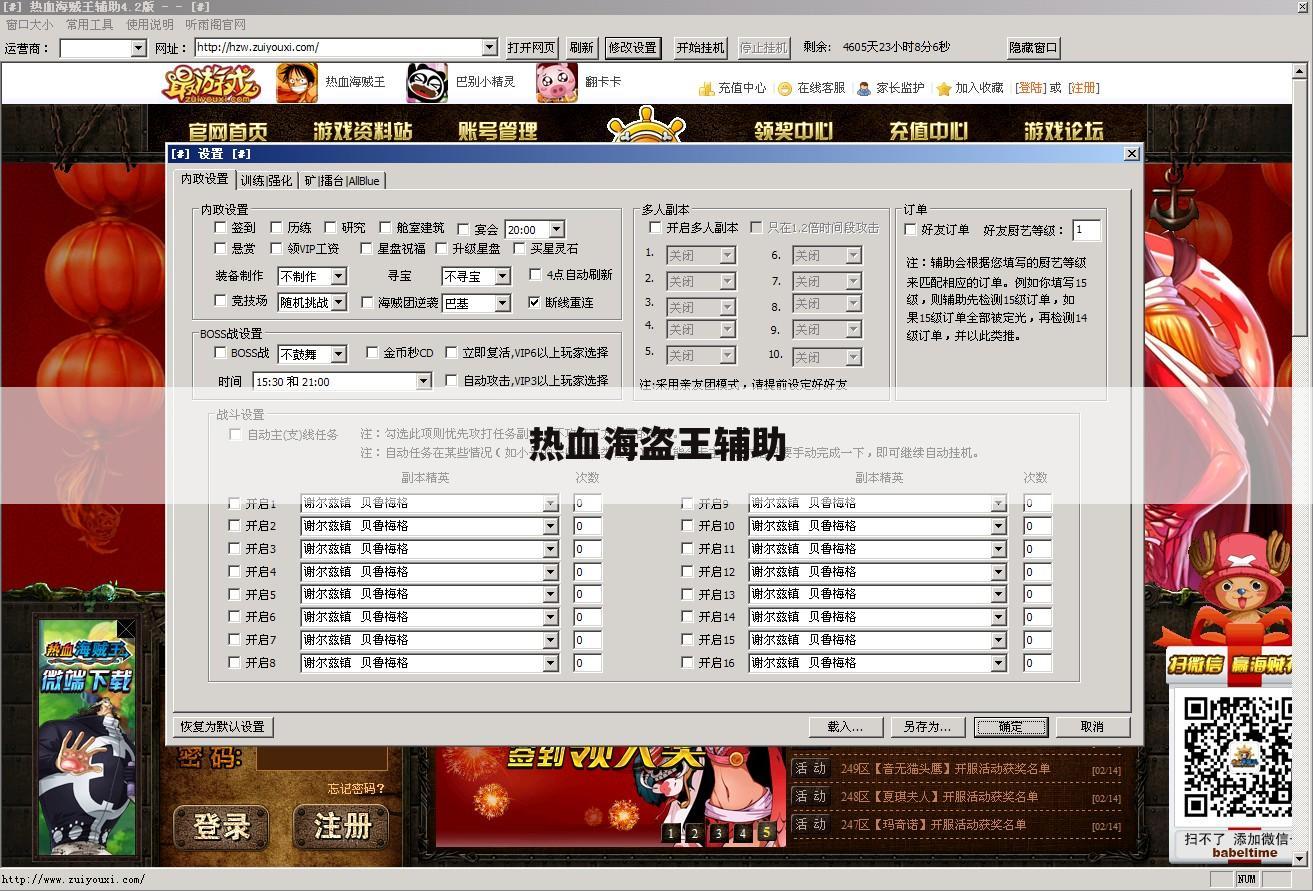Open the 常用工具 menu
Image resolution: width=1313 pixels, height=891 pixels.
click(x=90, y=25)
